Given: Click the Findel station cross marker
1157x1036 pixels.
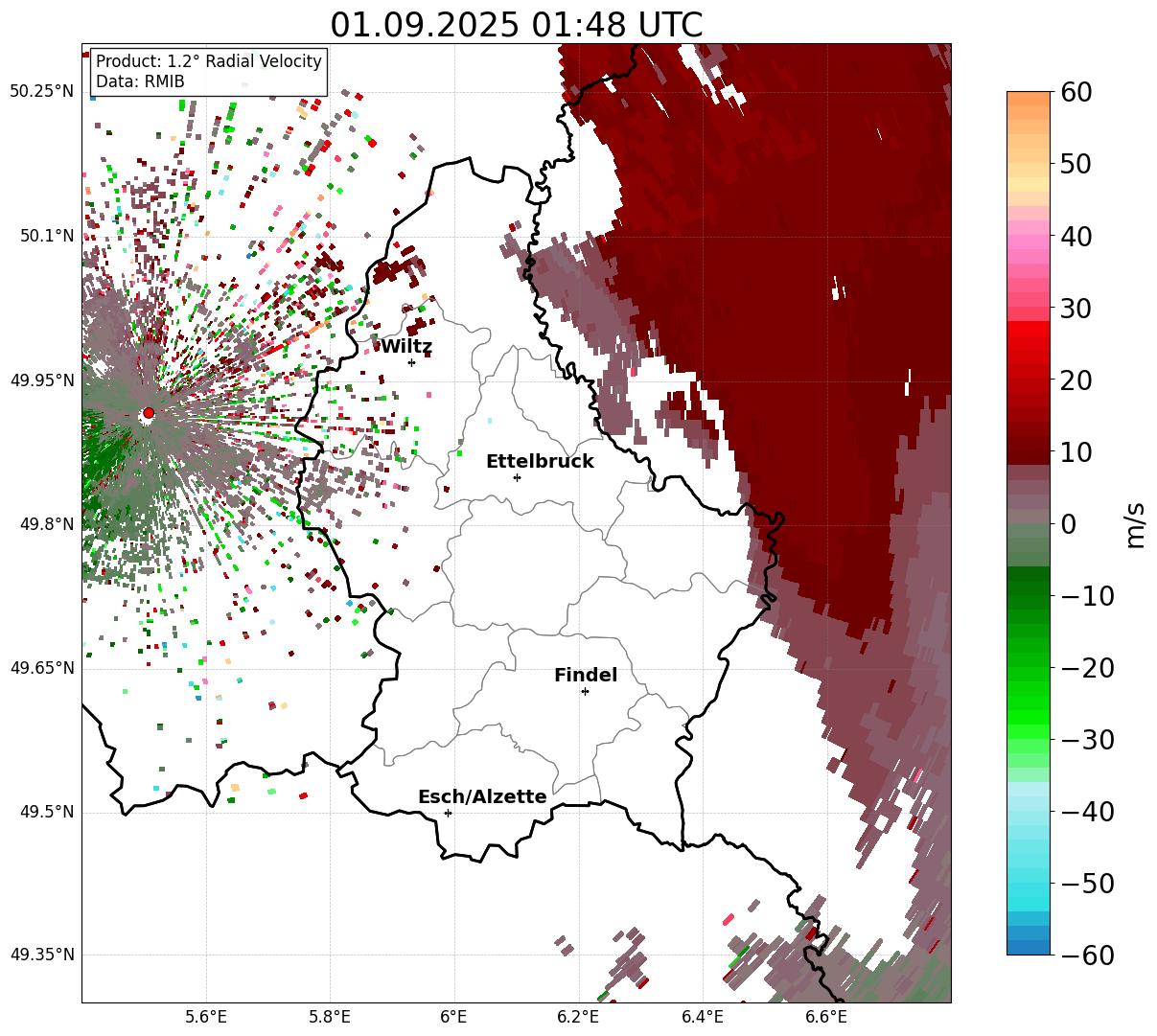Looking at the screenshot, I should (585, 691).
